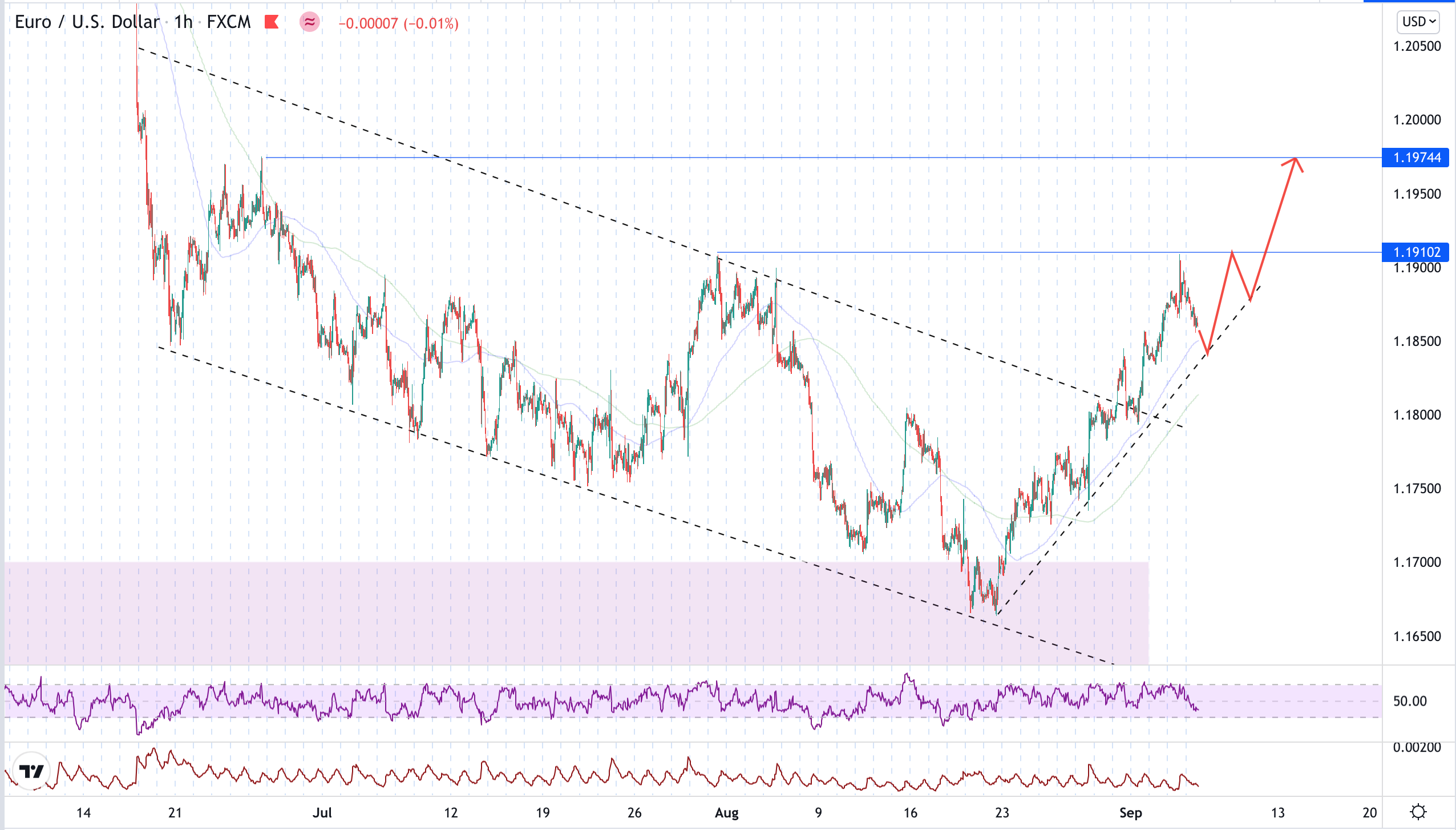Click the 1.19102 blue price label
Viewport: 1456px width, 830px height.
click(x=1416, y=252)
